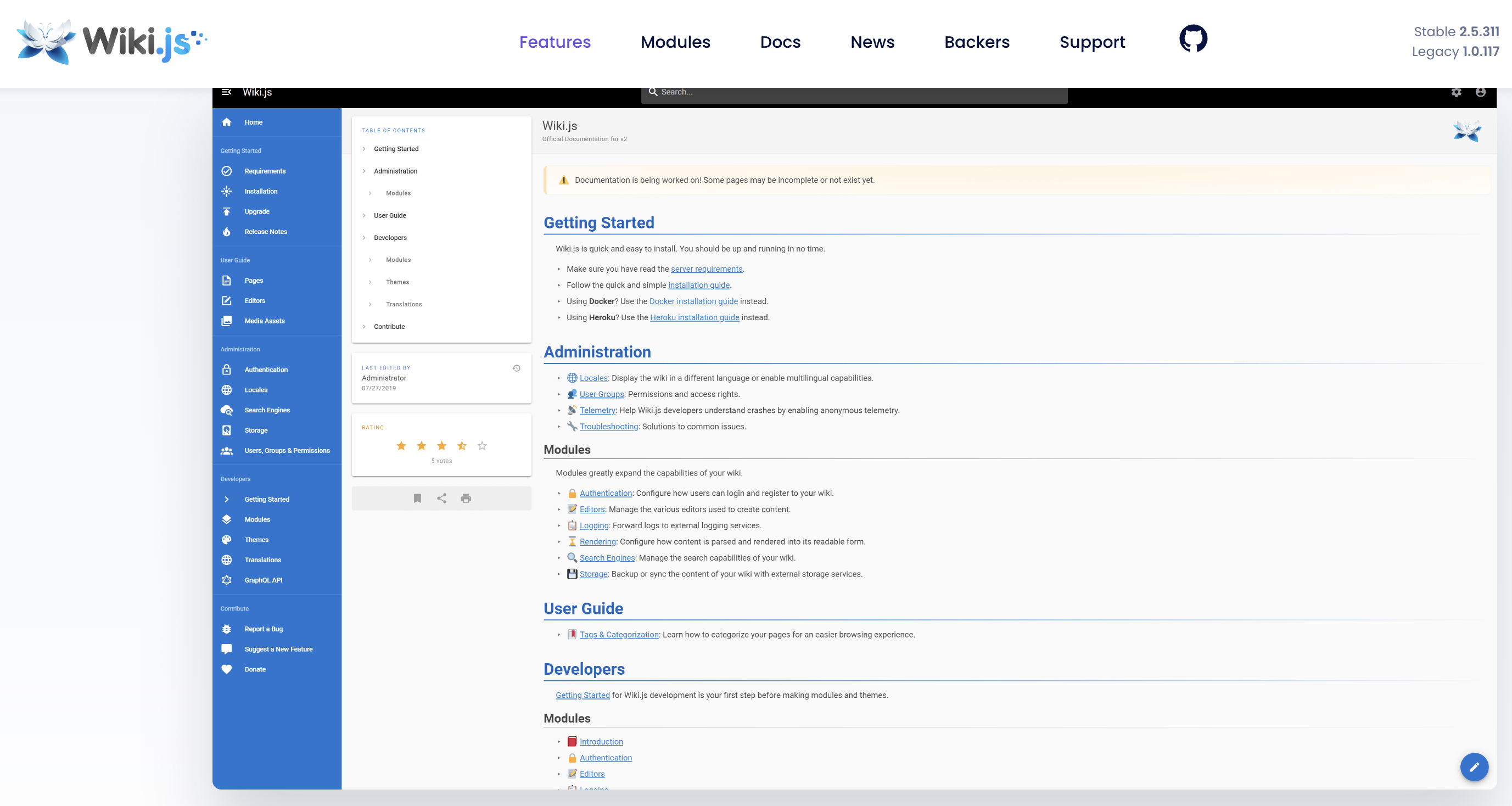Rate the page five stars
The image size is (1512, 806).
482,446
